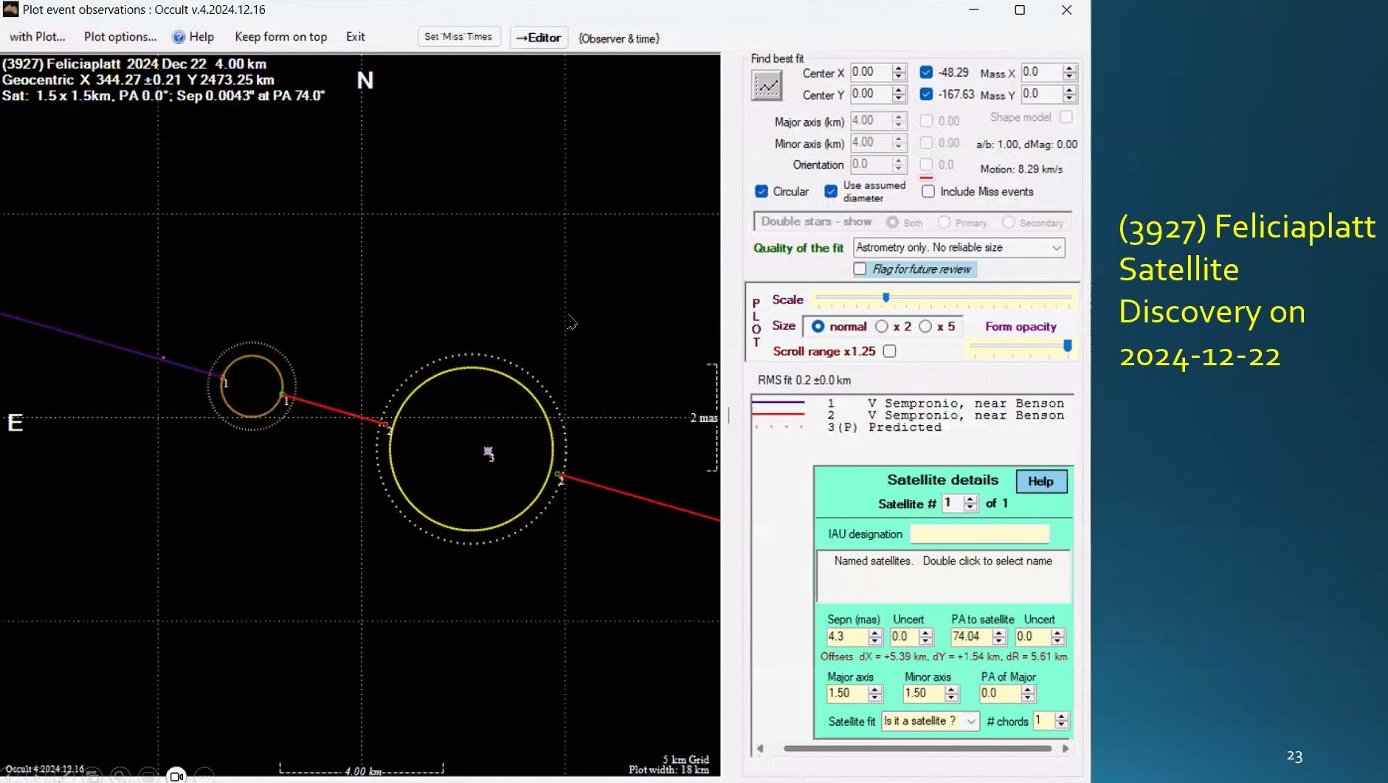The image size is (1388, 783).
Task: Click the →Editor button
Action: pos(539,38)
